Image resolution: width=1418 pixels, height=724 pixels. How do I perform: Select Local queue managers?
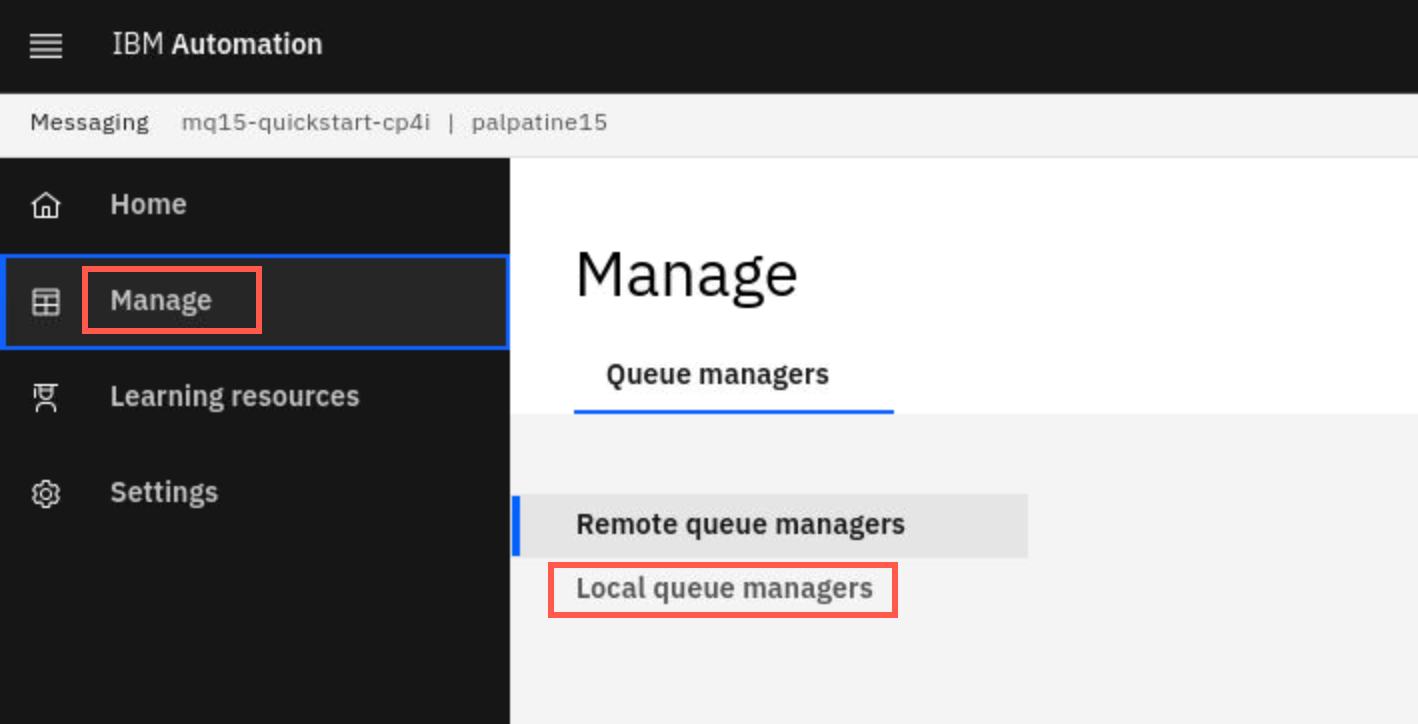point(724,589)
